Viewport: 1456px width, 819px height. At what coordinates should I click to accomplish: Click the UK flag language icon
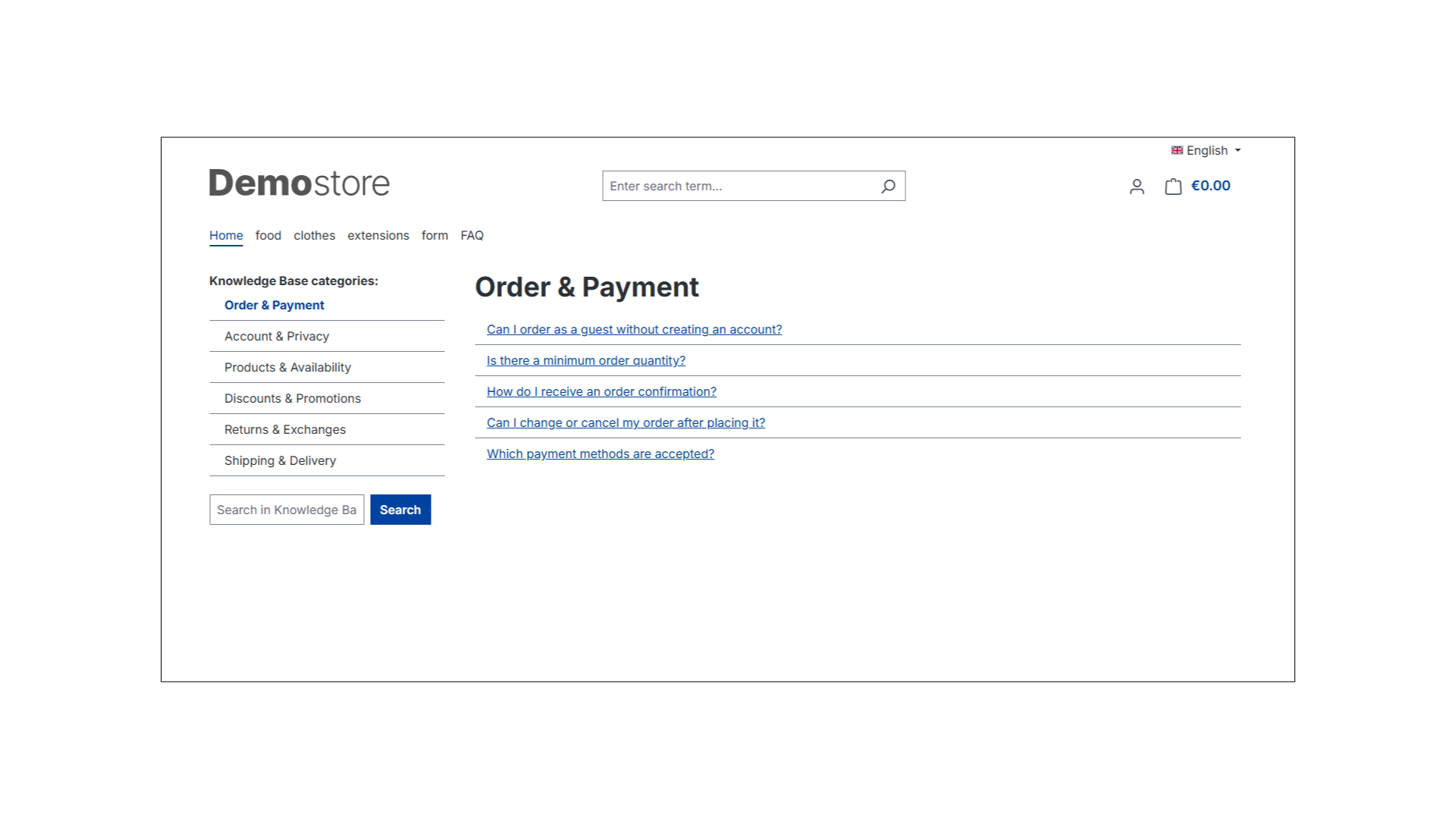1177,151
